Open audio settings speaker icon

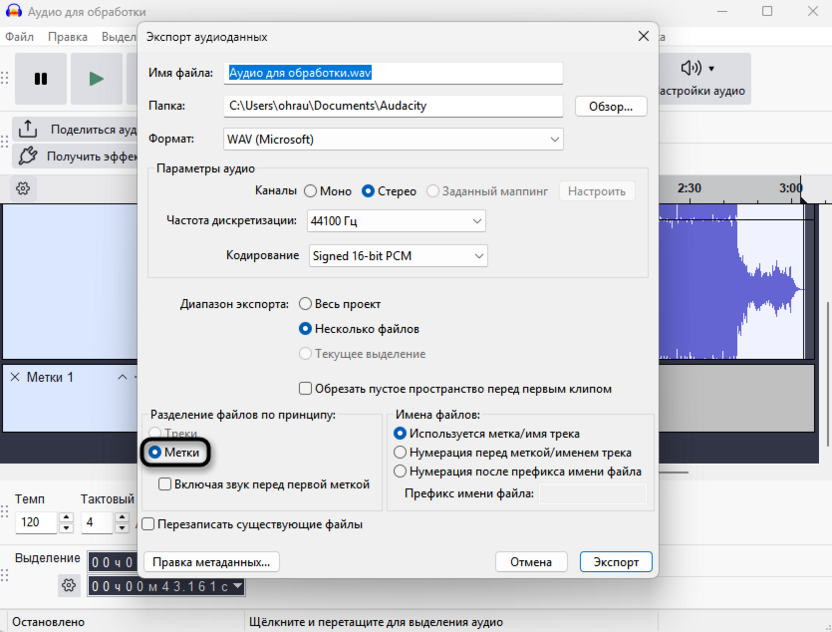pyautogui.click(x=691, y=68)
